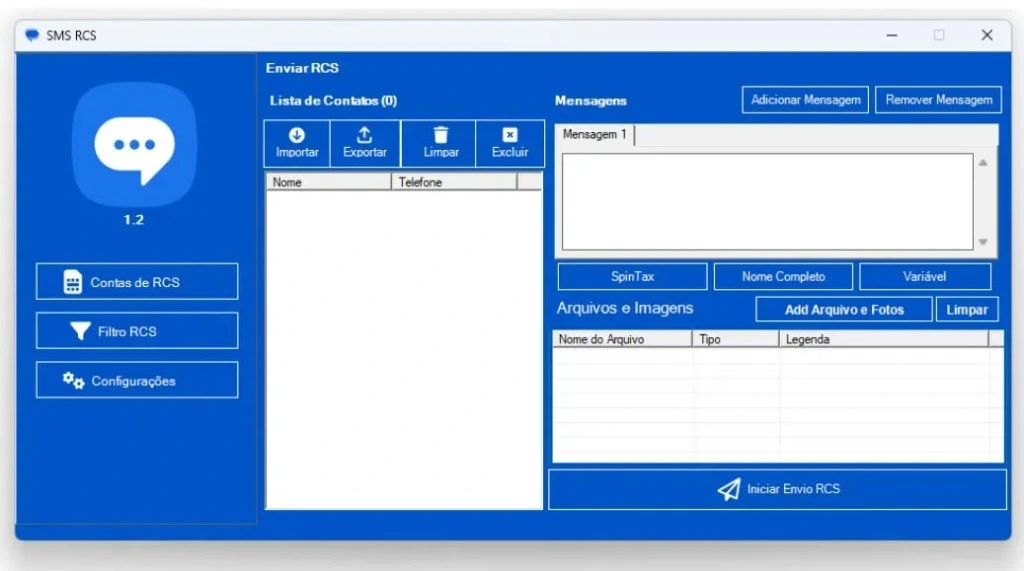
Task: Click Adicionar Mensagem button
Action: 805,100
